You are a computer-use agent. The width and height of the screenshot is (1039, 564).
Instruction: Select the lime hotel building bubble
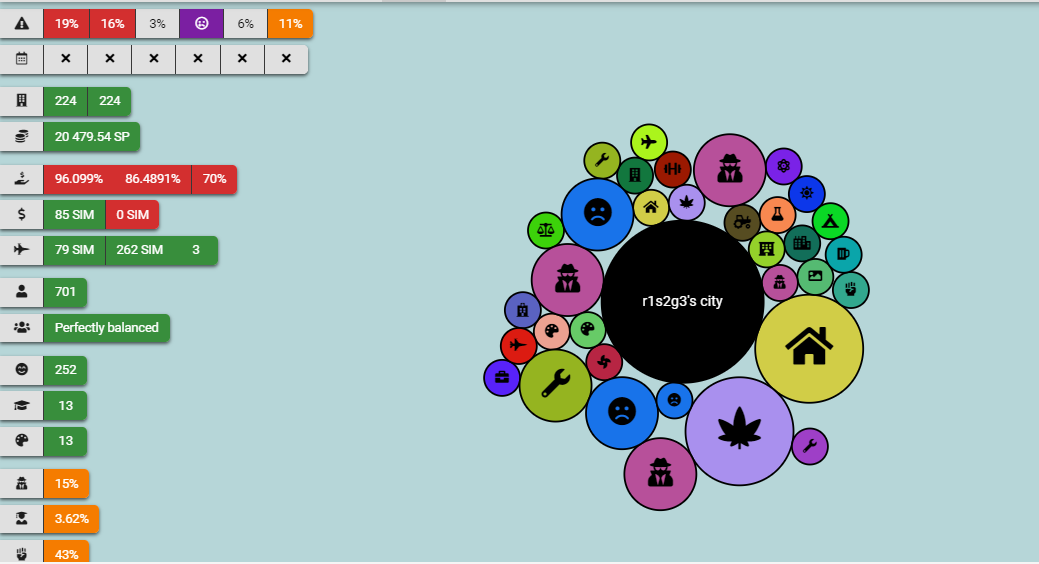point(767,249)
